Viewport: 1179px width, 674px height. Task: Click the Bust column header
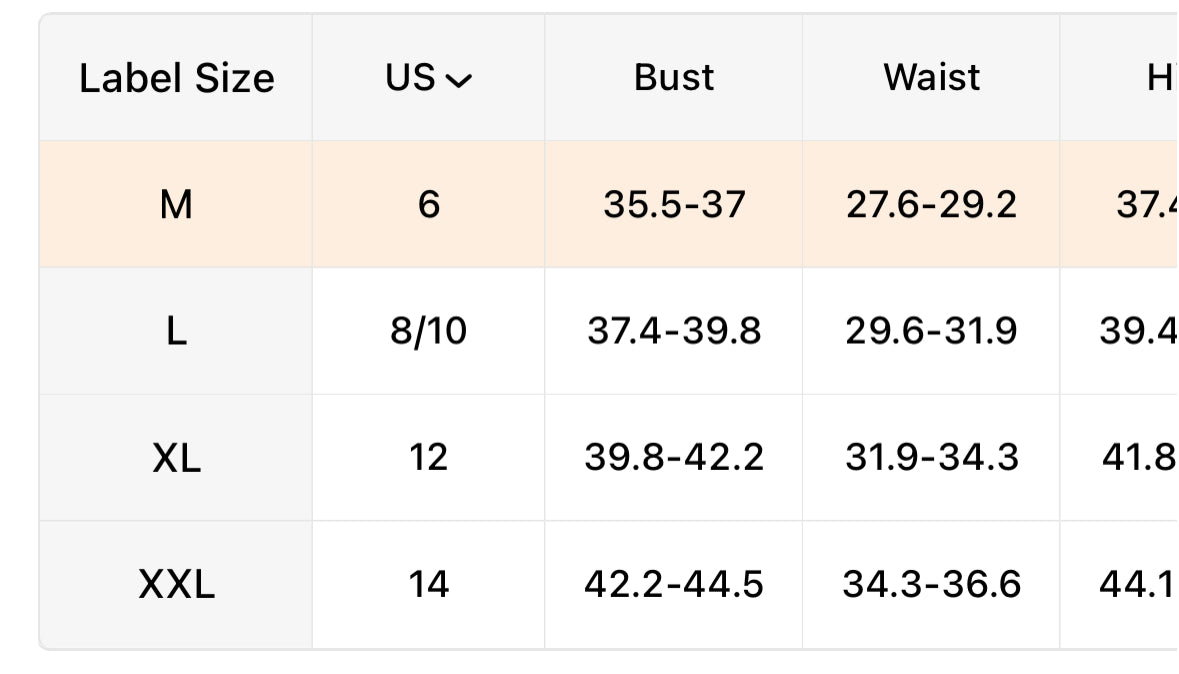[x=674, y=77]
